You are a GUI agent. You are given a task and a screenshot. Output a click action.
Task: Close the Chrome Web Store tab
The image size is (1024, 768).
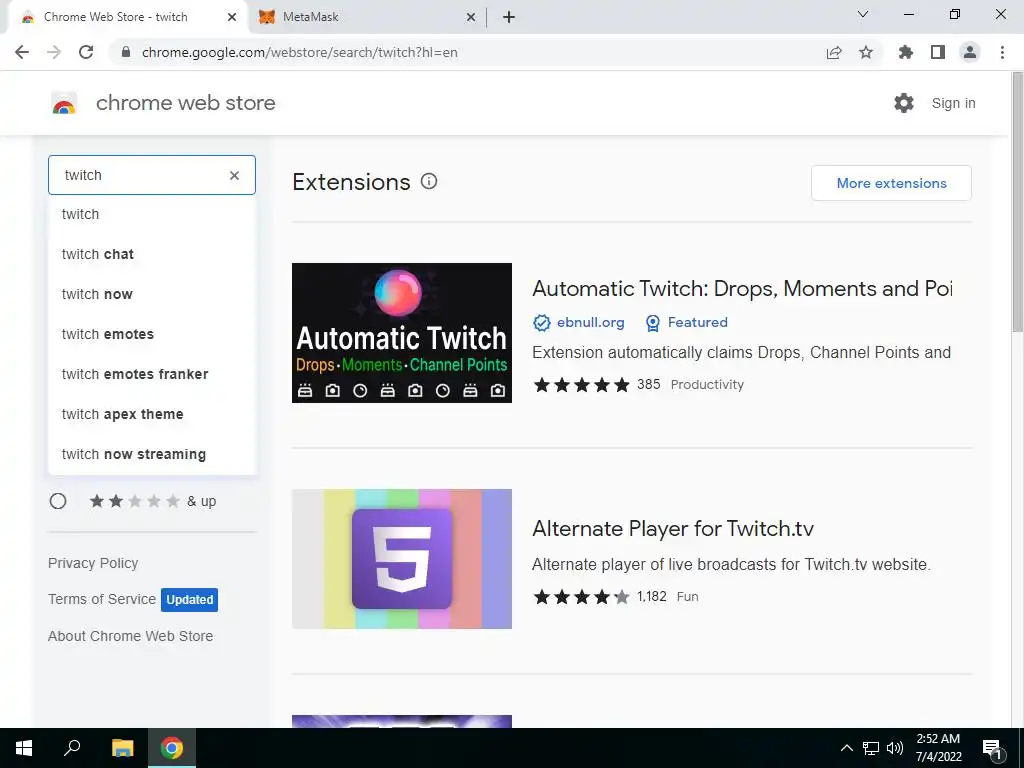point(232,17)
